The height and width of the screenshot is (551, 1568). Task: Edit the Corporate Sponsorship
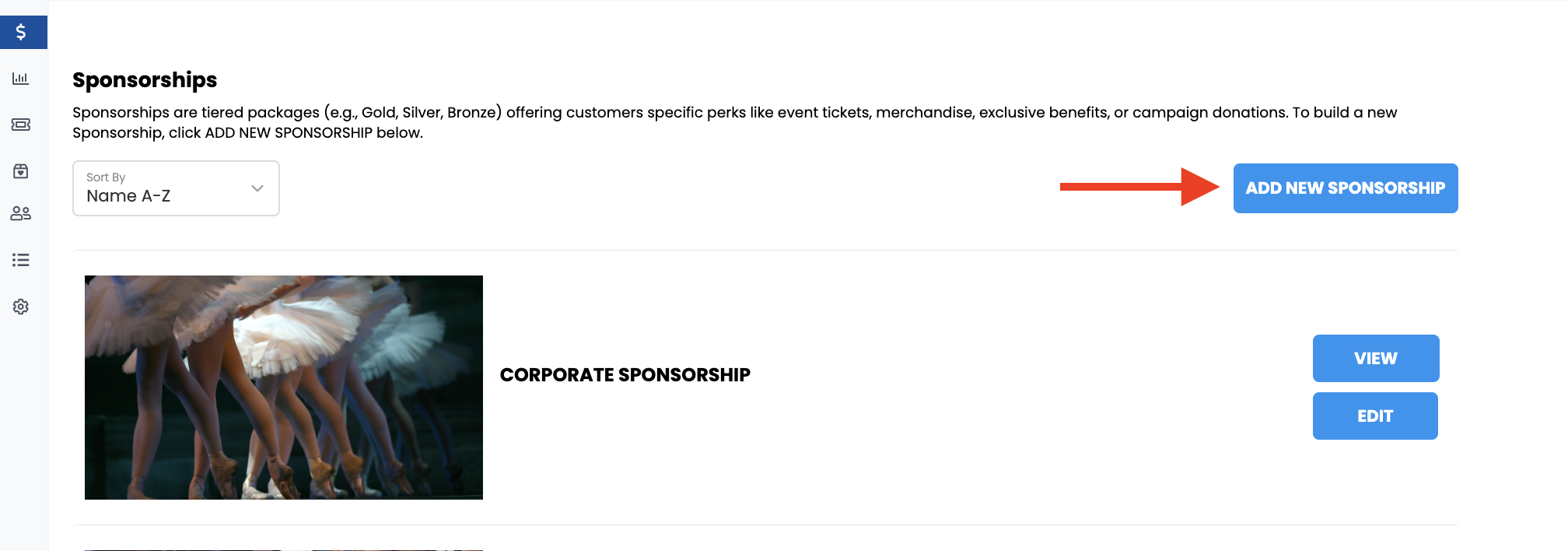(x=1375, y=416)
